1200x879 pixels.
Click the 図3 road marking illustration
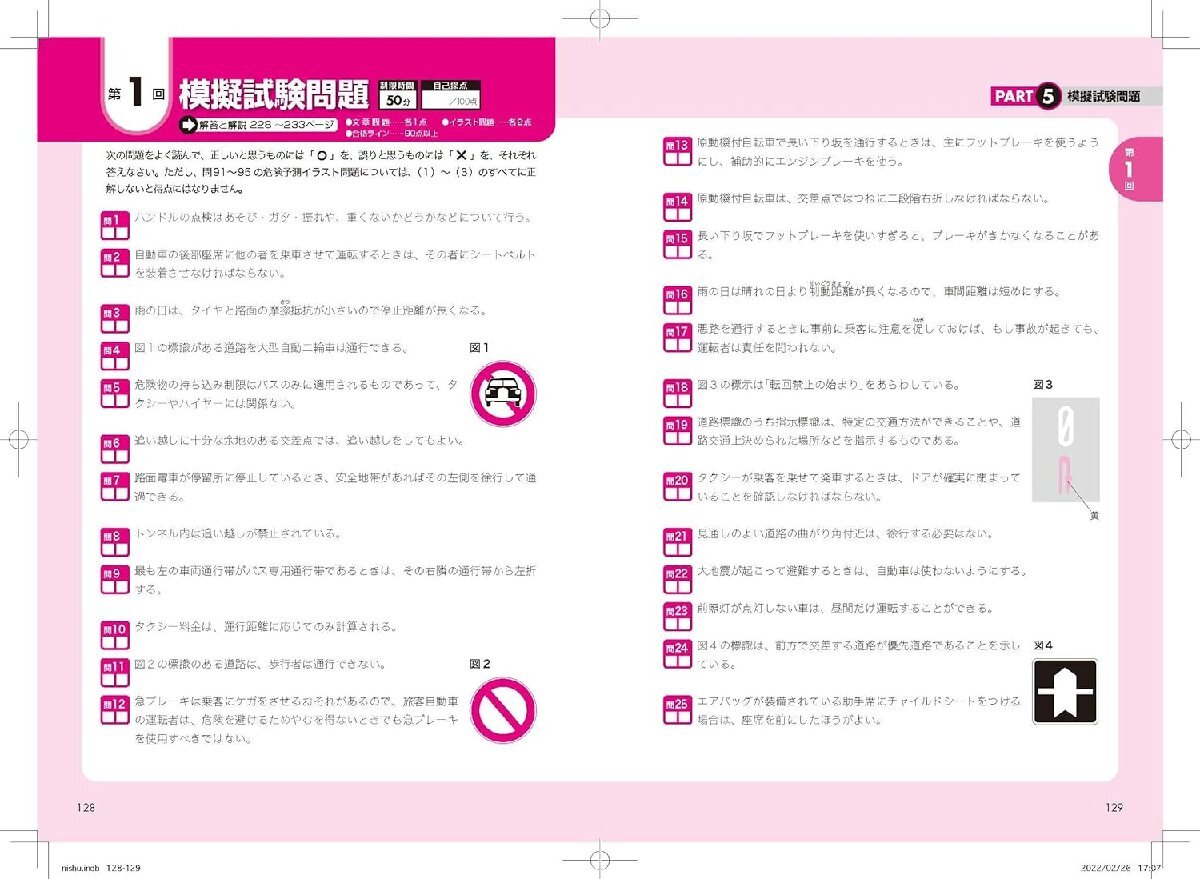click(x=1066, y=450)
